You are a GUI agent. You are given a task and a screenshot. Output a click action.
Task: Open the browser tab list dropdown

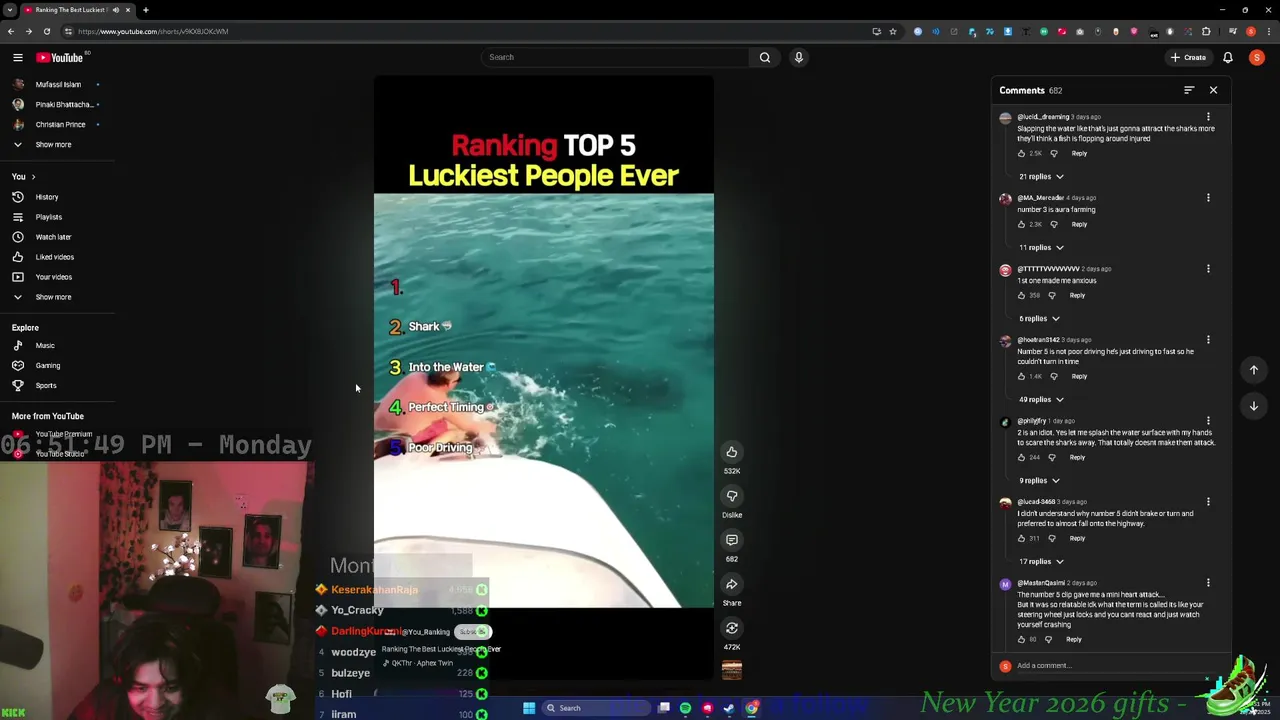[9, 10]
